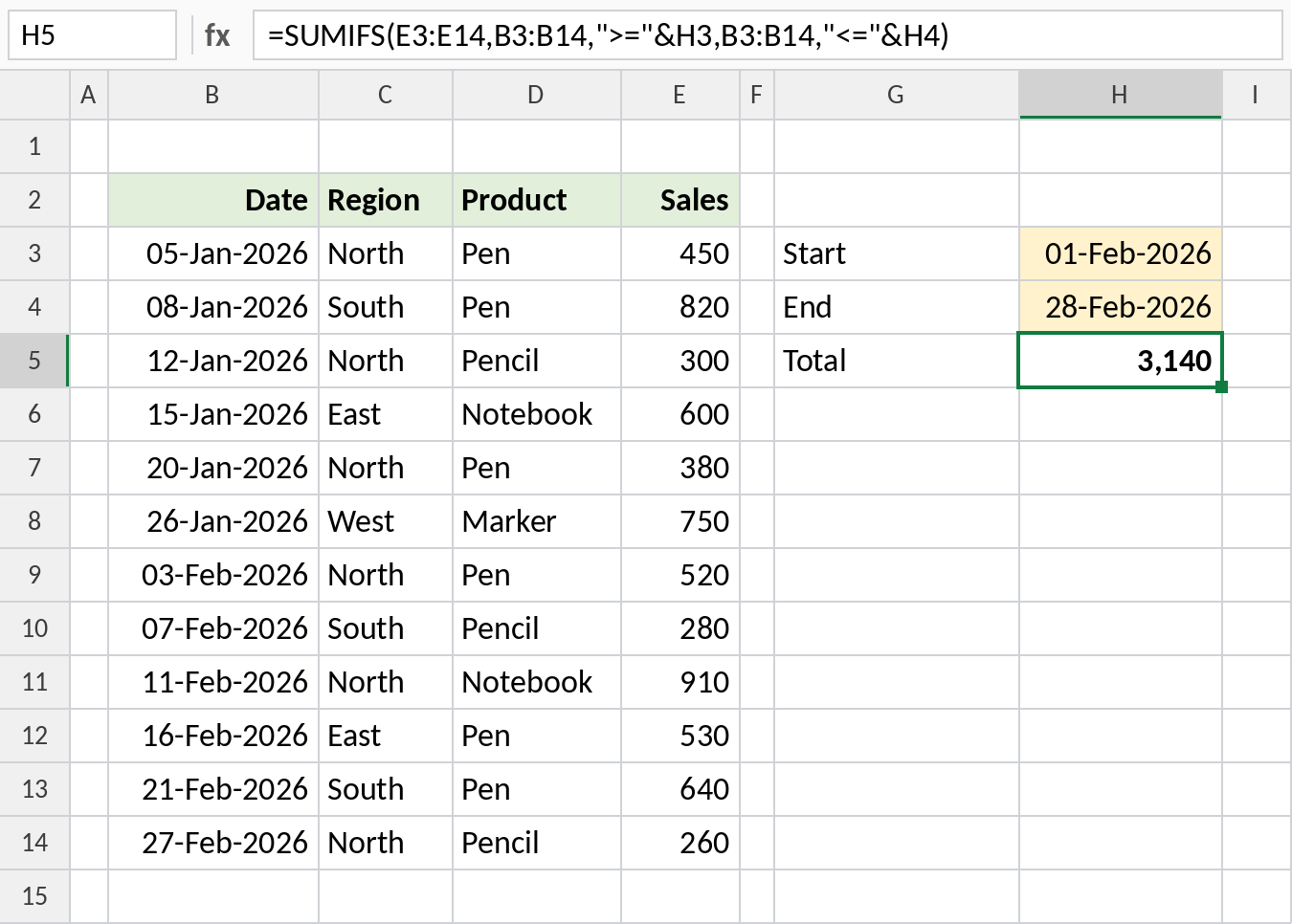Click the Product header cell
The image size is (1292, 924).
pos(536,200)
